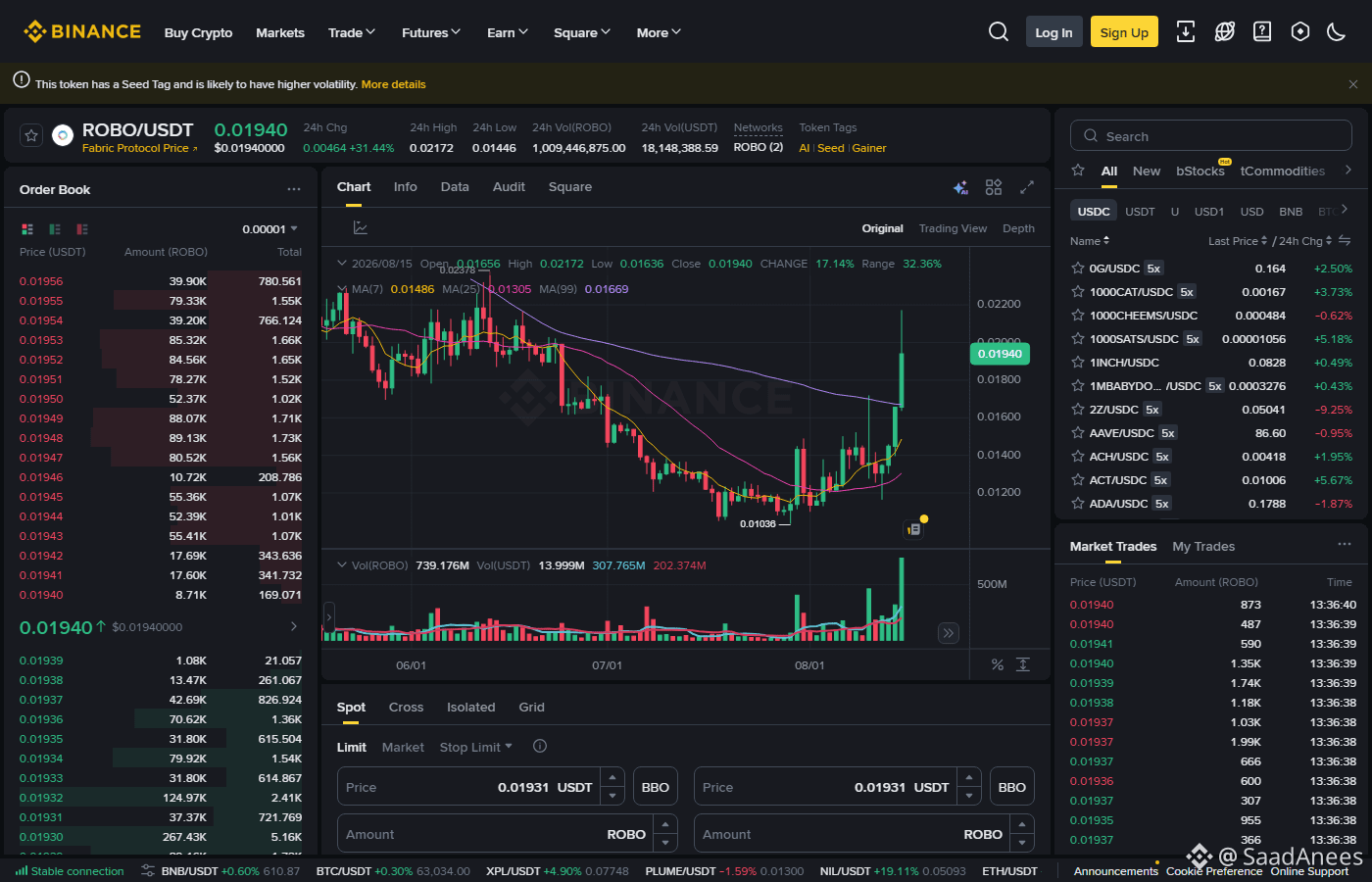The image size is (1372, 882).
Task: Expand the Futures menu
Action: click(x=431, y=32)
